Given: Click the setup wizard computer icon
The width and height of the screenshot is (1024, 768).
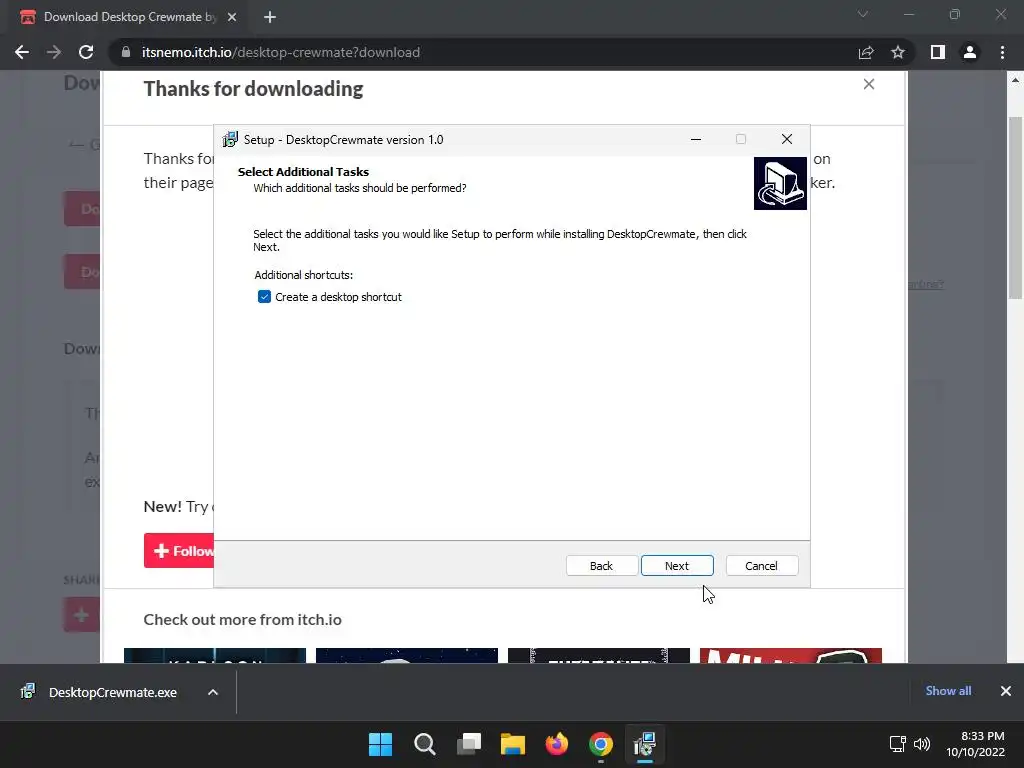Looking at the screenshot, I should coord(780,183).
